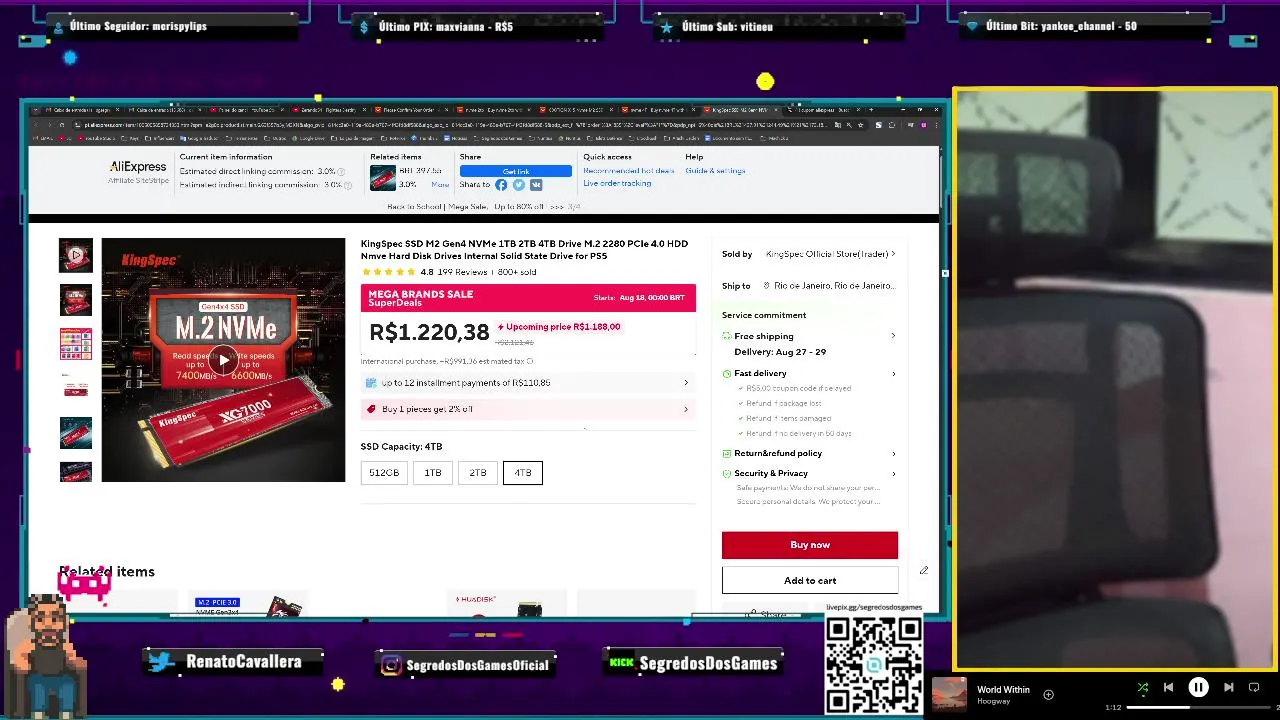1280x720 pixels.
Task: Expand the 12 installment payments row arrow
Action: click(685, 383)
